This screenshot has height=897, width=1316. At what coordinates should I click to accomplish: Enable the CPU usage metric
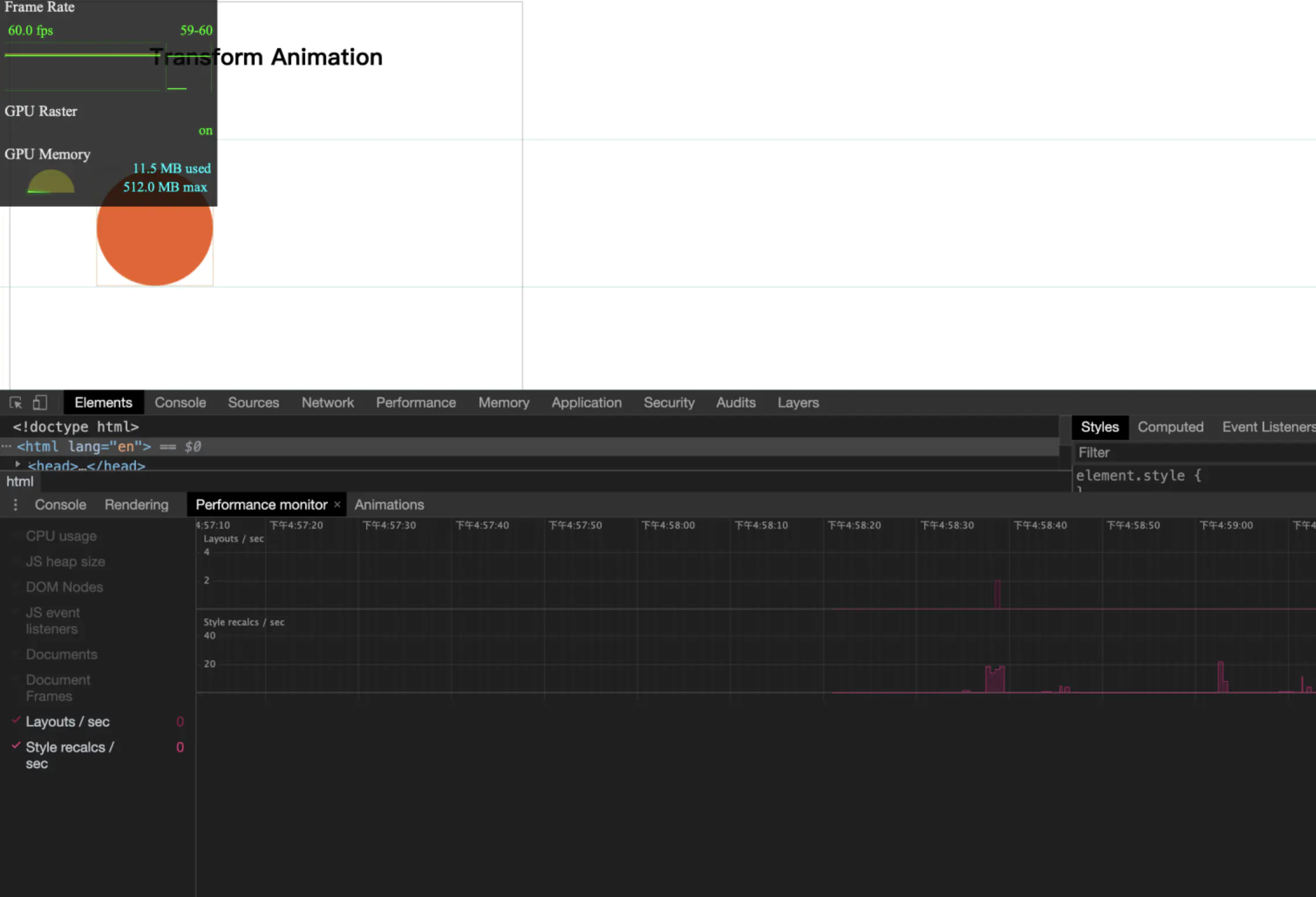click(x=61, y=536)
